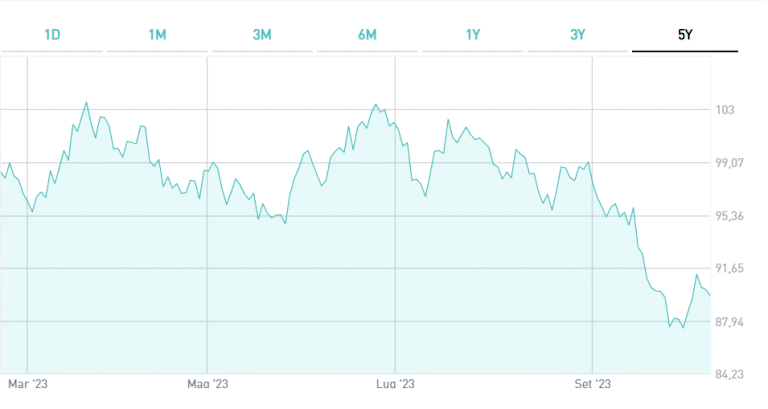Show the 3M chart period
768x409 pixels.
click(x=262, y=35)
